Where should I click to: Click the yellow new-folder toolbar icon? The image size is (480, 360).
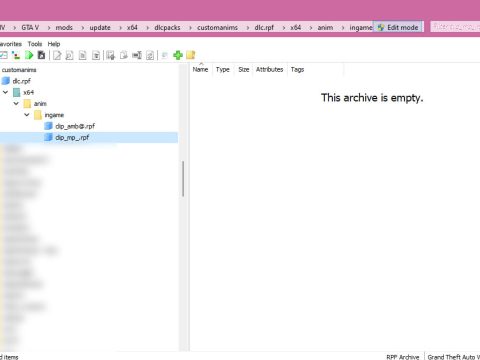(191, 55)
